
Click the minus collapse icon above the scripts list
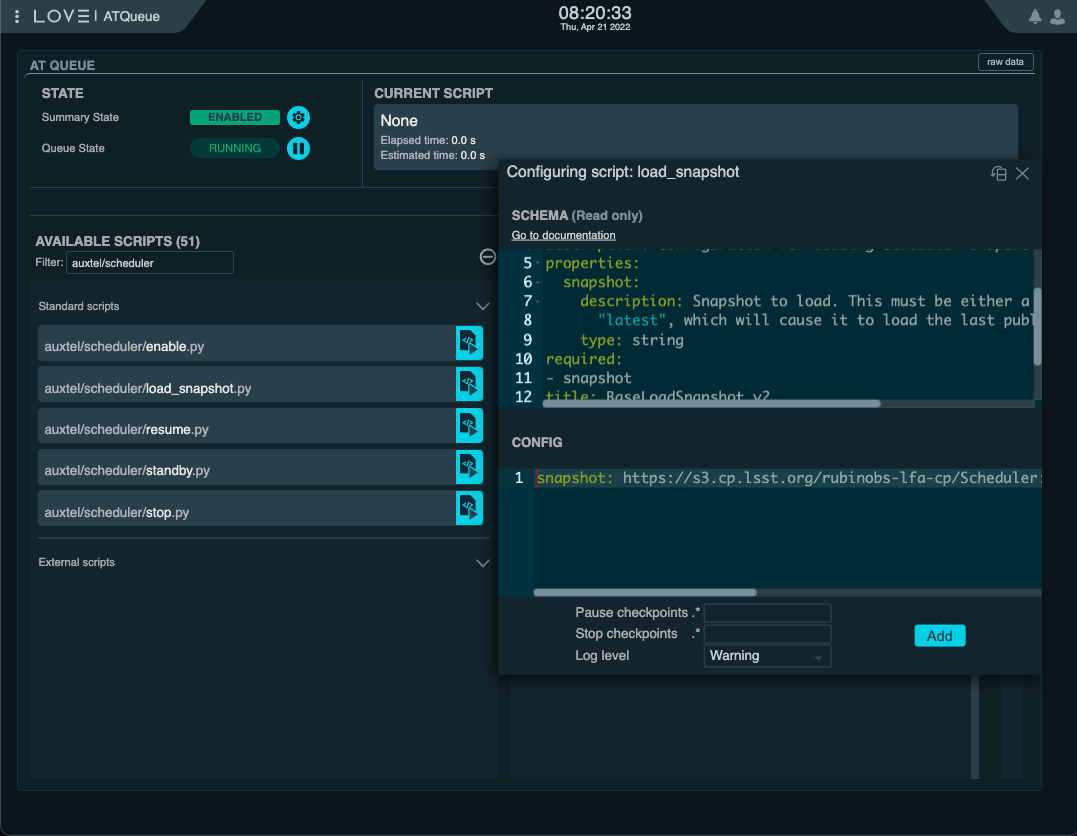(x=487, y=256)
